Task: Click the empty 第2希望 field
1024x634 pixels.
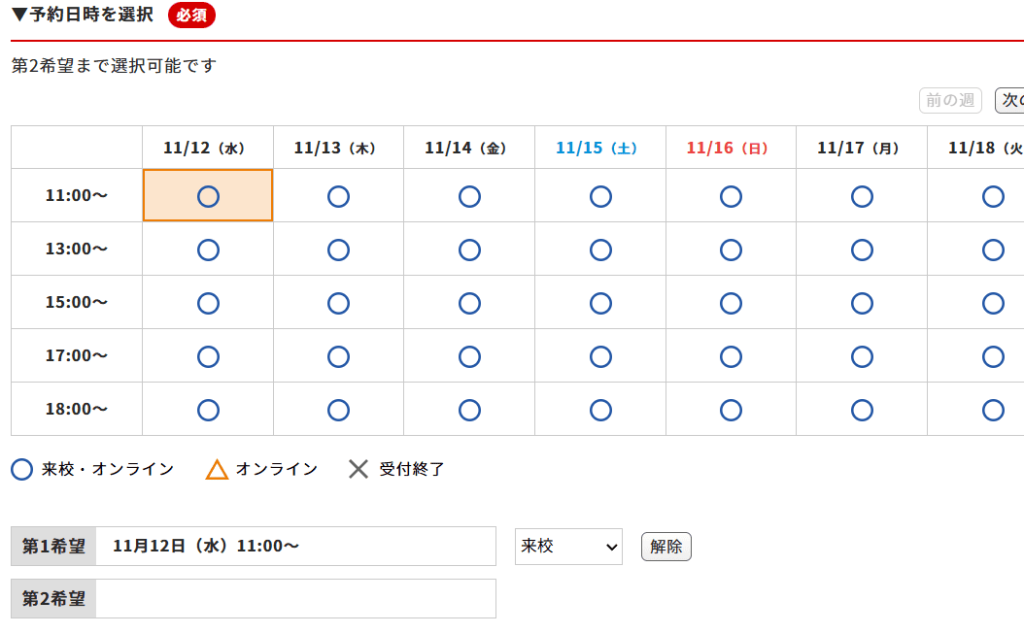Action: click(296, 599)
